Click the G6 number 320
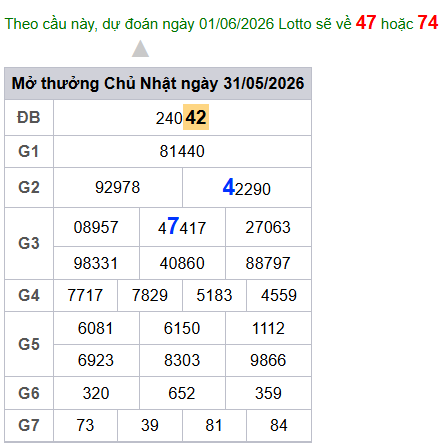Screen dimensions: 442x447 coord(96,393)
